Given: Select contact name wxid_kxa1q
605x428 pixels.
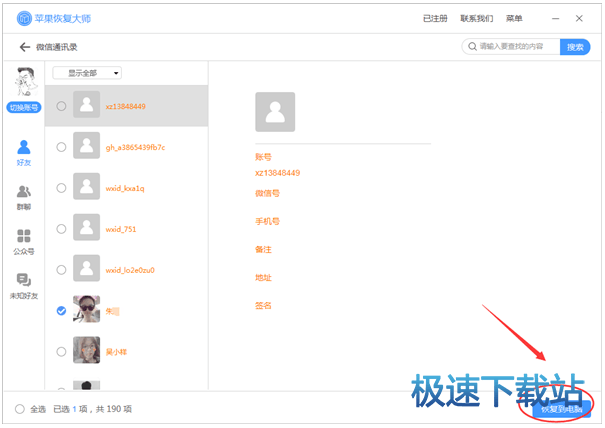Looking at the screenshot, I should click(x=125, y=188).
